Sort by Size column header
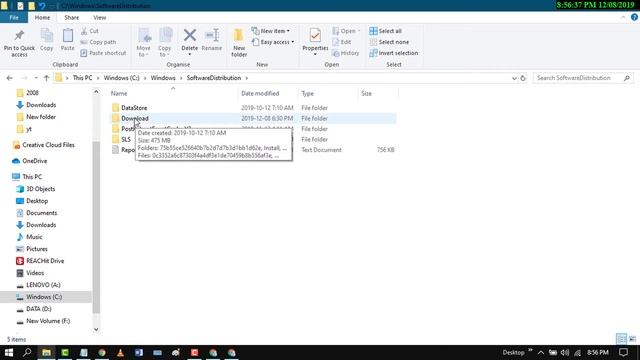The width and height of the screenshot is (640, 360). click(x=367, y=93)
